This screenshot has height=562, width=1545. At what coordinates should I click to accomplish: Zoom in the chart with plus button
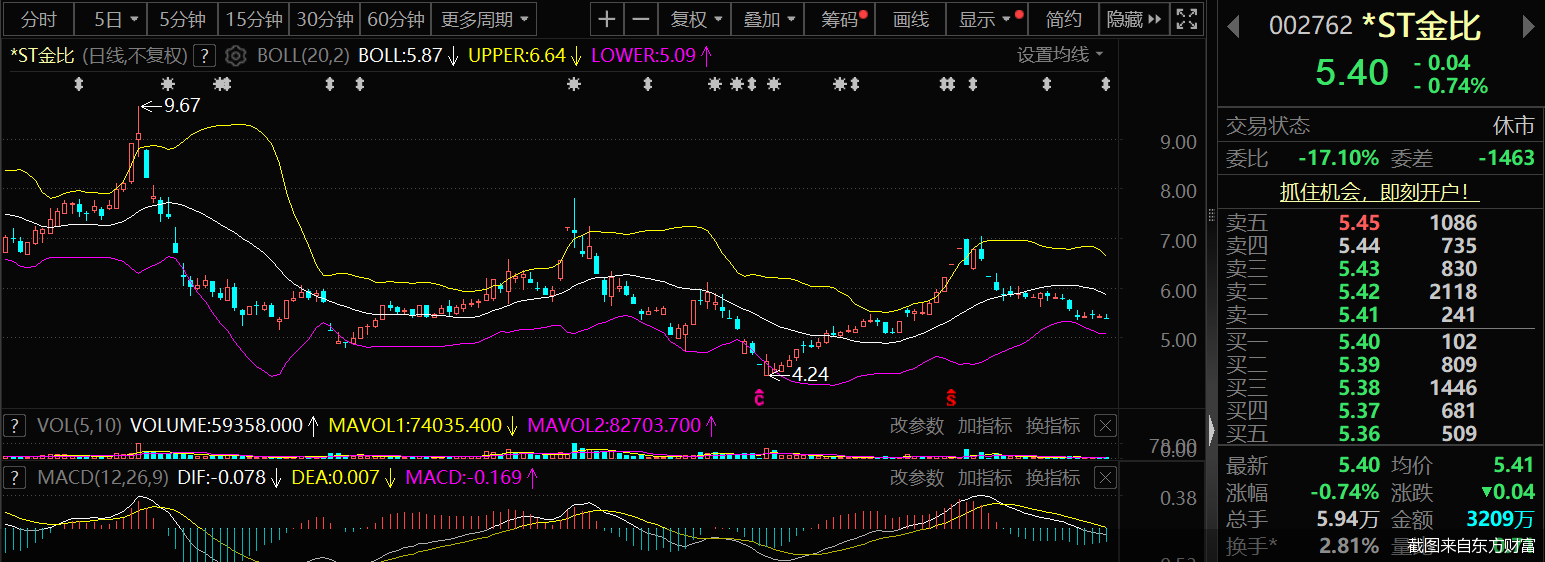607,19
